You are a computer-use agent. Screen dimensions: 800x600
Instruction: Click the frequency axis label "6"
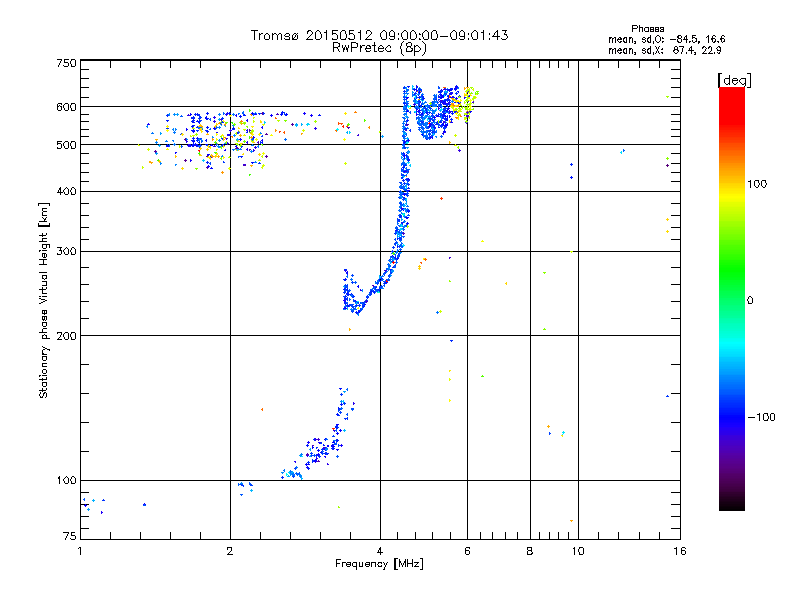pos(467,551)
